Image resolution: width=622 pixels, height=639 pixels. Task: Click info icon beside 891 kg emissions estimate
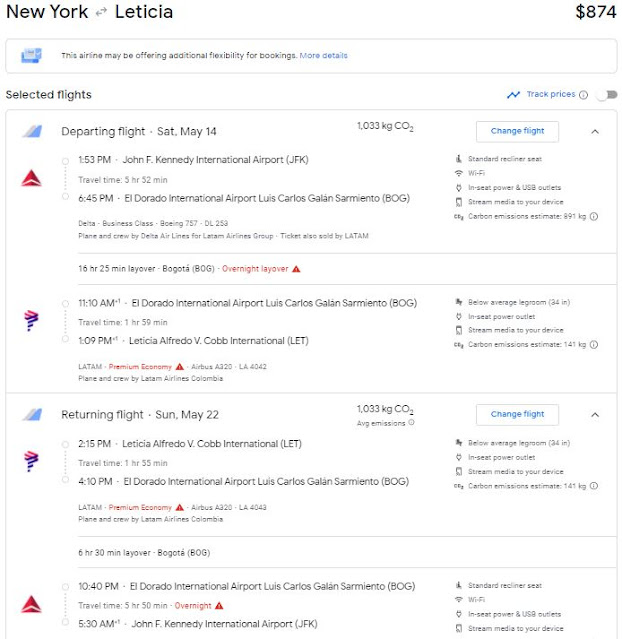point(594,216)
